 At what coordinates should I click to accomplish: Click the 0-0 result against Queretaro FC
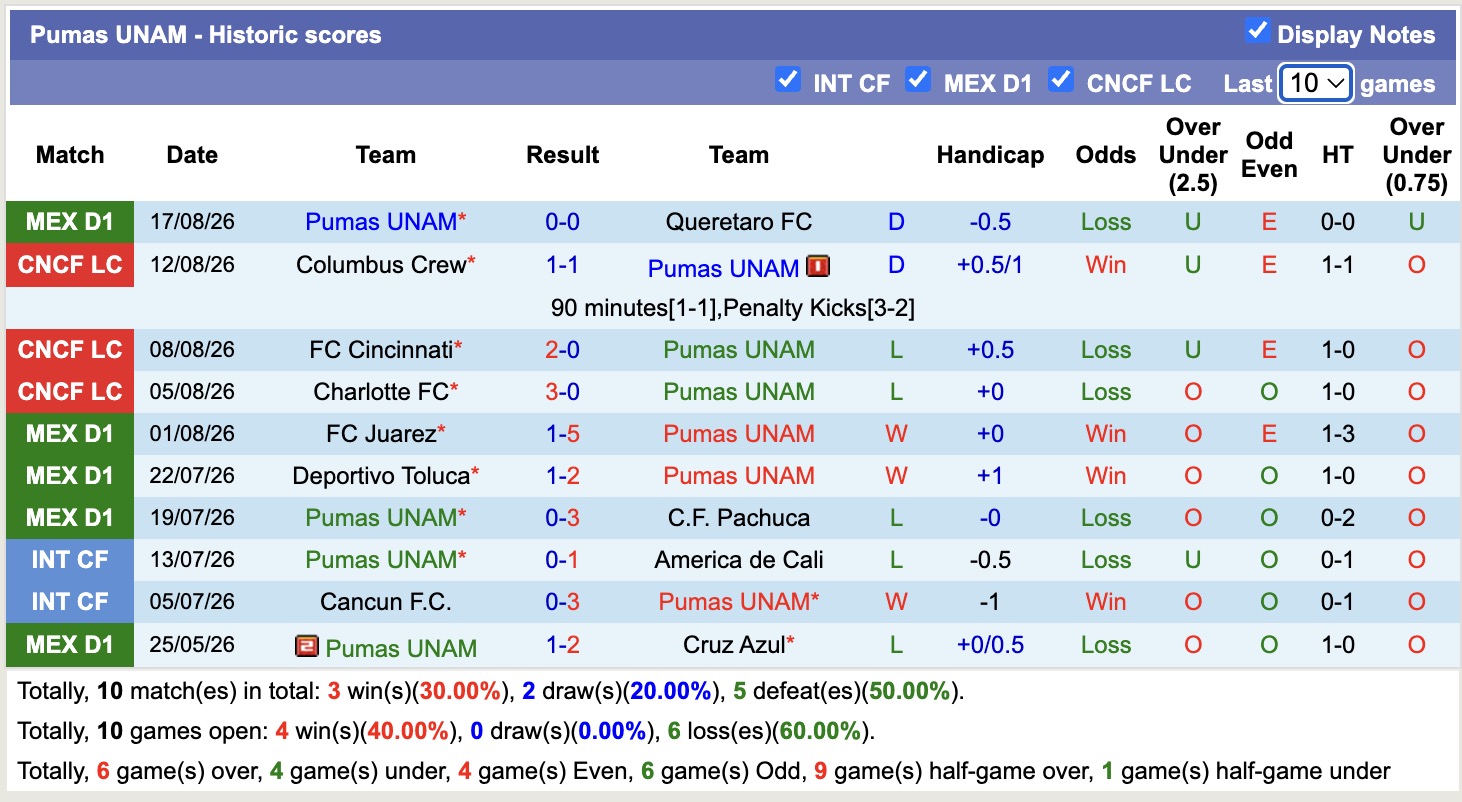[562, 222]
